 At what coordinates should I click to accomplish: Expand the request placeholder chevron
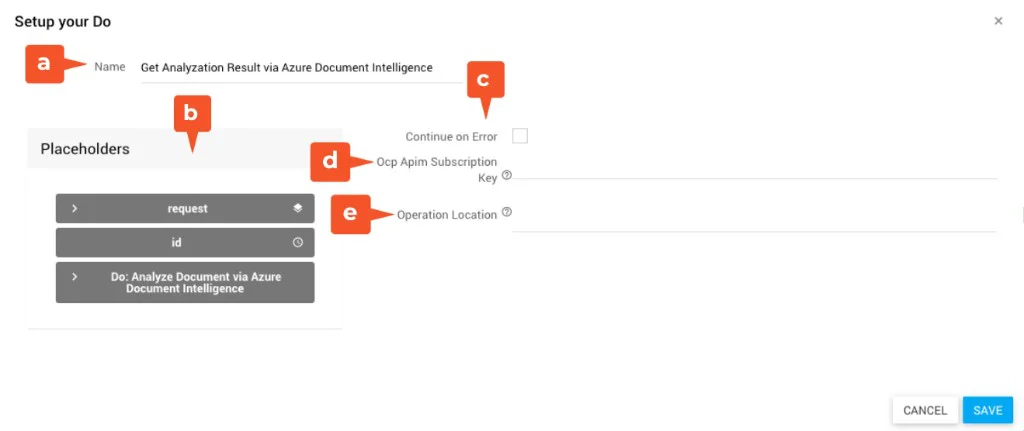point(75,208)
